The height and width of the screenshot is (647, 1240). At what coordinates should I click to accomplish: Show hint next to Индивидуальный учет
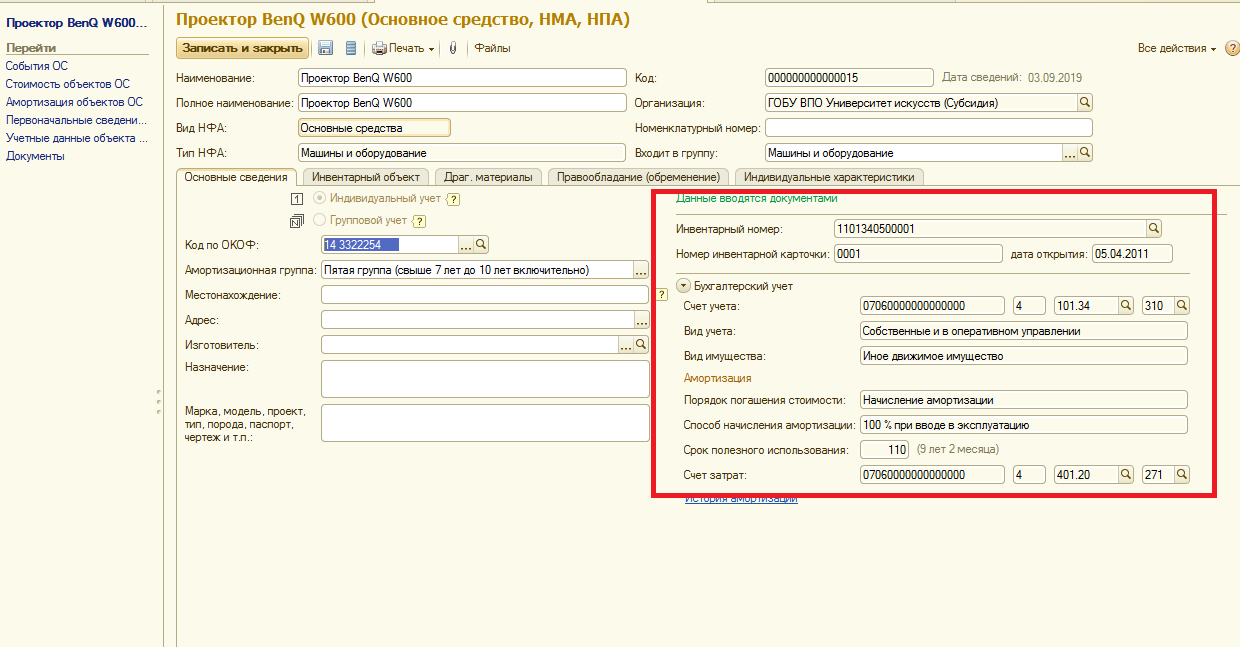(452, 199)
